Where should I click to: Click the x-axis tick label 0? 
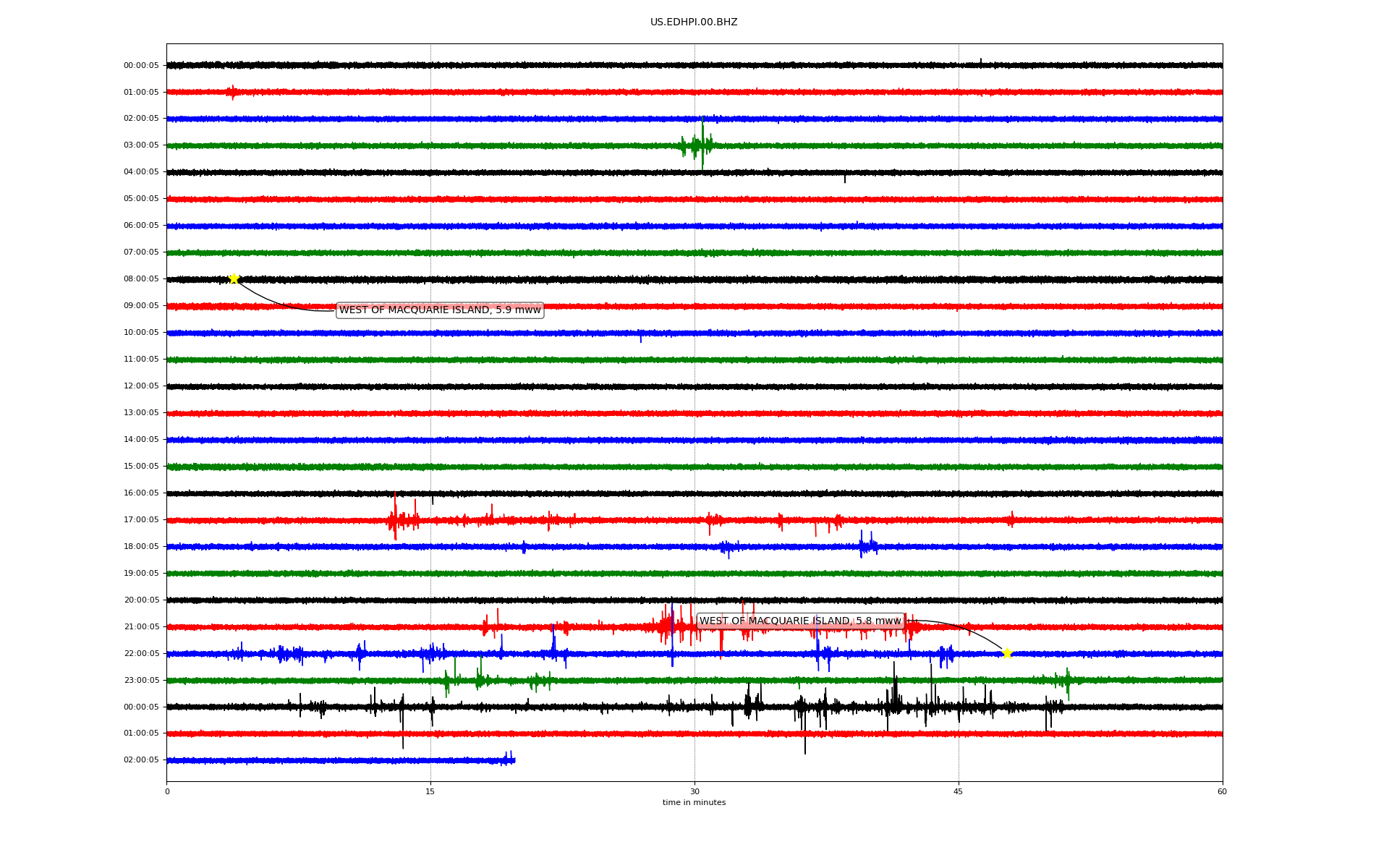click(x=167, y=792)
